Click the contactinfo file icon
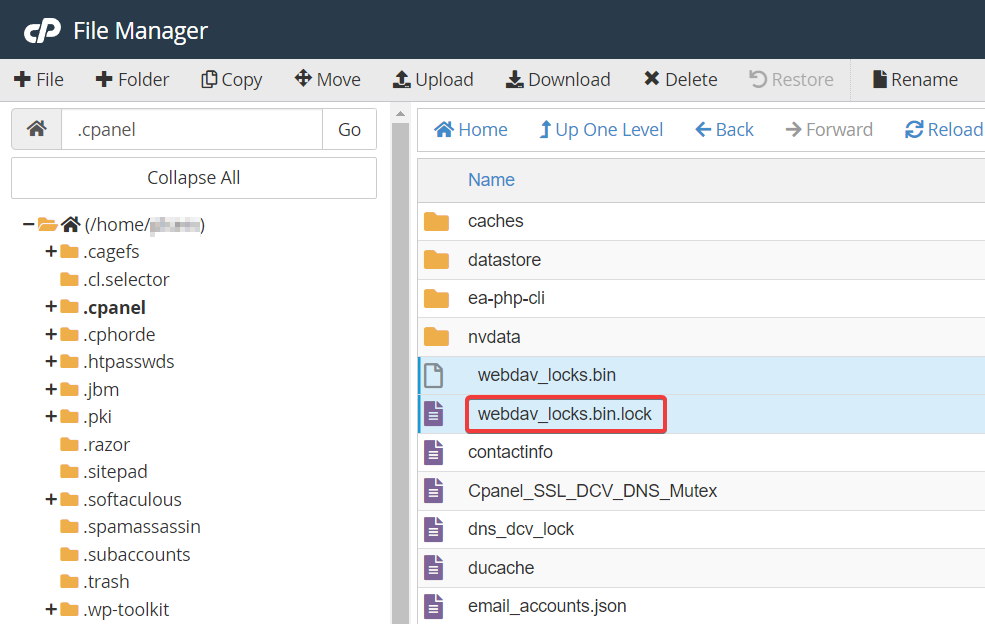985x624 pixels. tap(433, 452)
